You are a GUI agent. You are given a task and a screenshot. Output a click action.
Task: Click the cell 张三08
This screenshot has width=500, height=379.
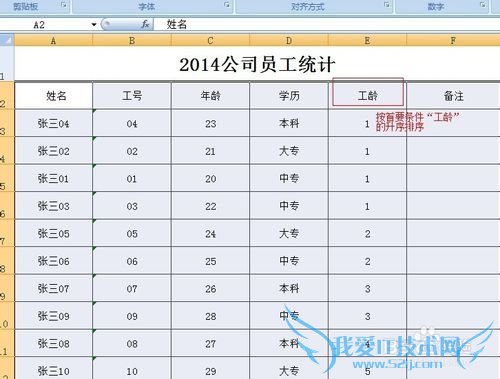coord(53,343)
